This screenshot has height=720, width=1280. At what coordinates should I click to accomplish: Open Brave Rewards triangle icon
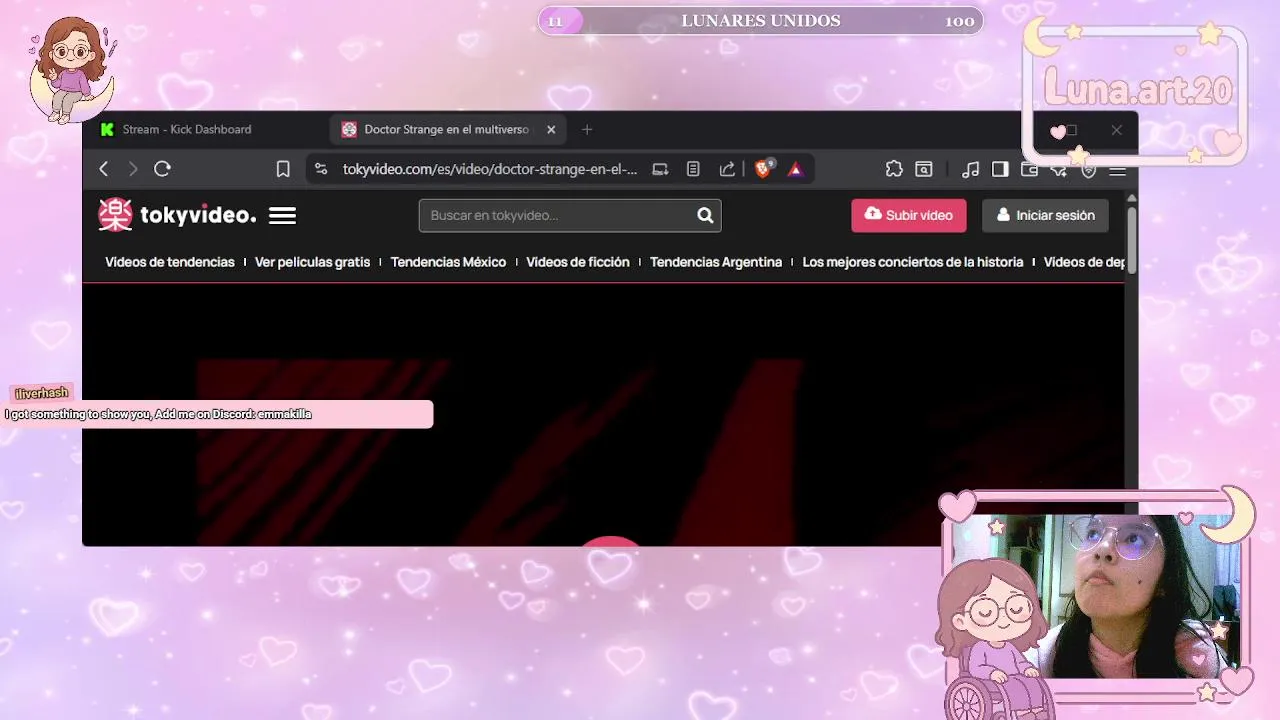[x=795, y=169]
